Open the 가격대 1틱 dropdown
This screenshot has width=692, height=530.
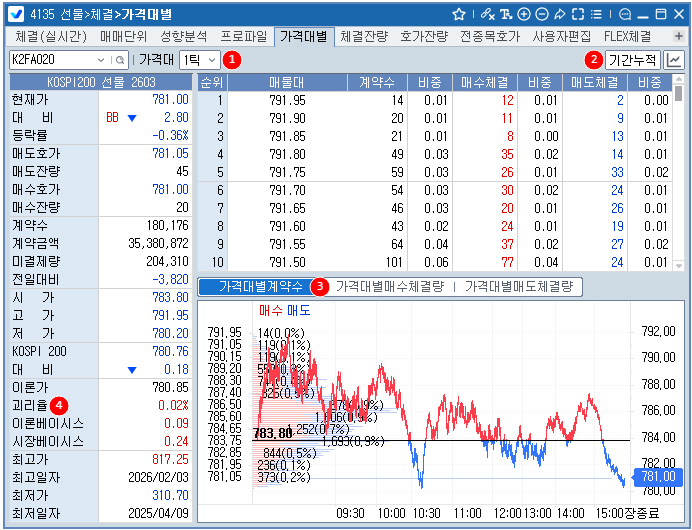[199, 60]
